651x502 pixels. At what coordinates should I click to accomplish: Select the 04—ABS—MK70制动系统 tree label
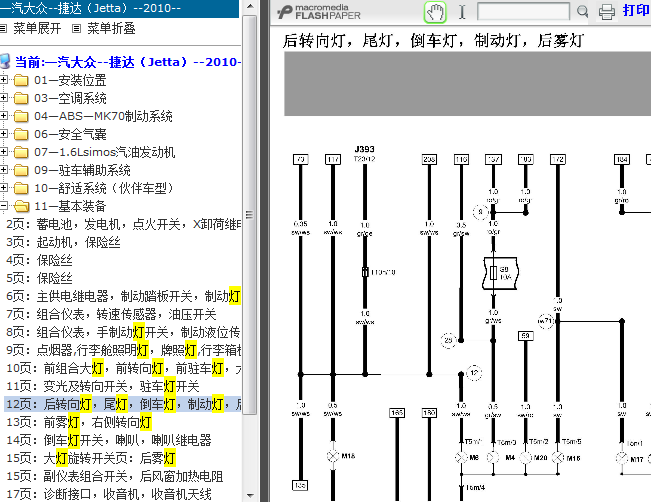point(103,116)
